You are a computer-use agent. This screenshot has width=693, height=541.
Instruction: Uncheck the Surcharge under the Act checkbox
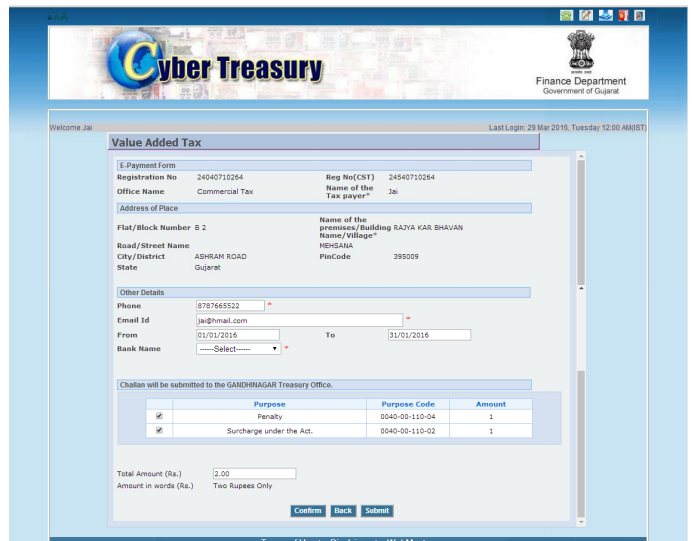point(159,430)
